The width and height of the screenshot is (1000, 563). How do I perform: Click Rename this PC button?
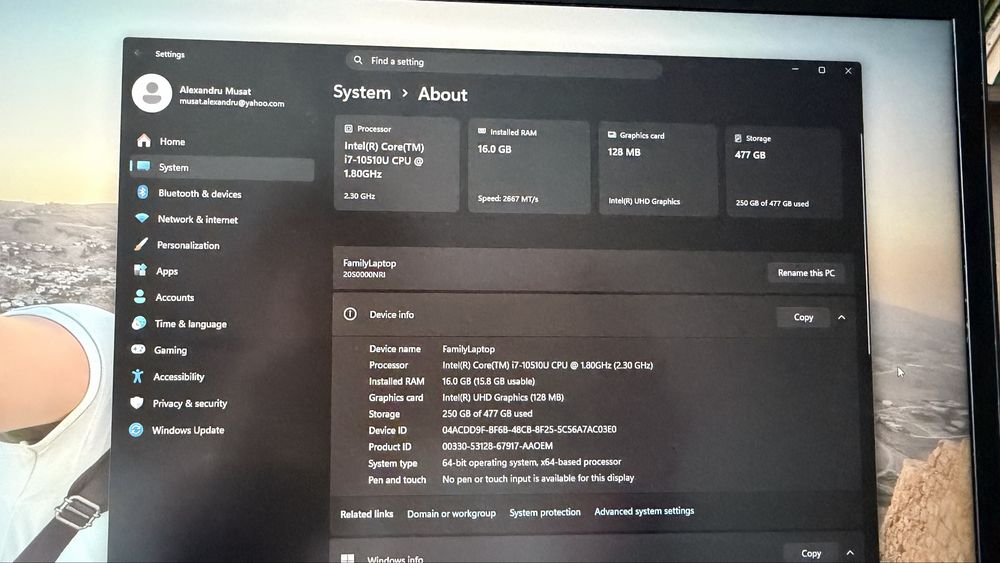(x=806, y=272)
